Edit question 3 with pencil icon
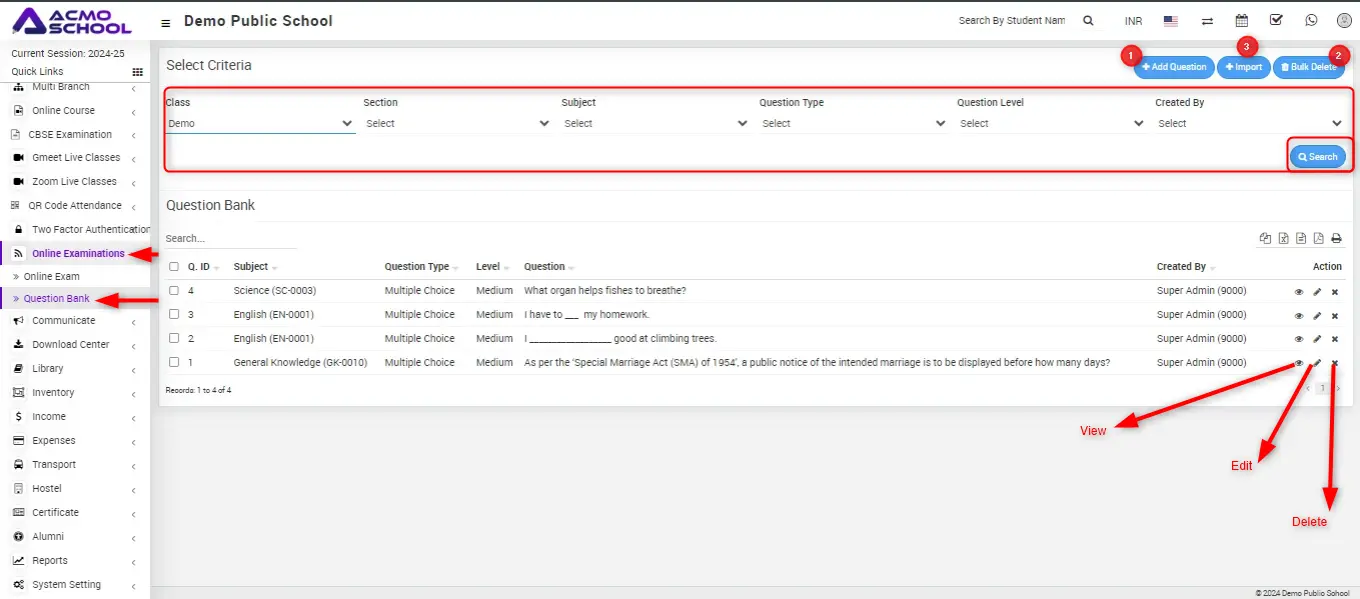1360x599 pixels. click(1317, 316)
